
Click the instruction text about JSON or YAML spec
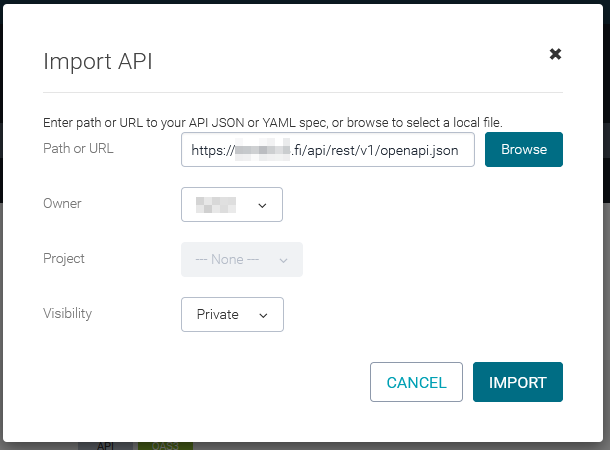click(x=272, y=123)
